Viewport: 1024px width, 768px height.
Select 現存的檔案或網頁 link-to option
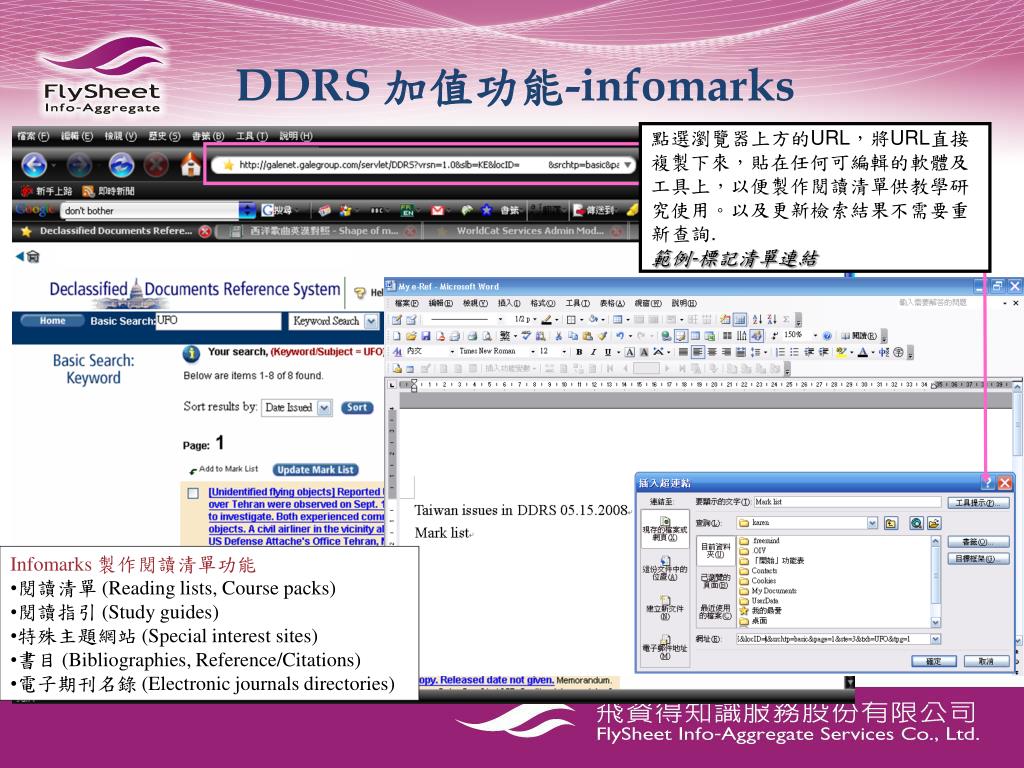click(x=665, y=528)
